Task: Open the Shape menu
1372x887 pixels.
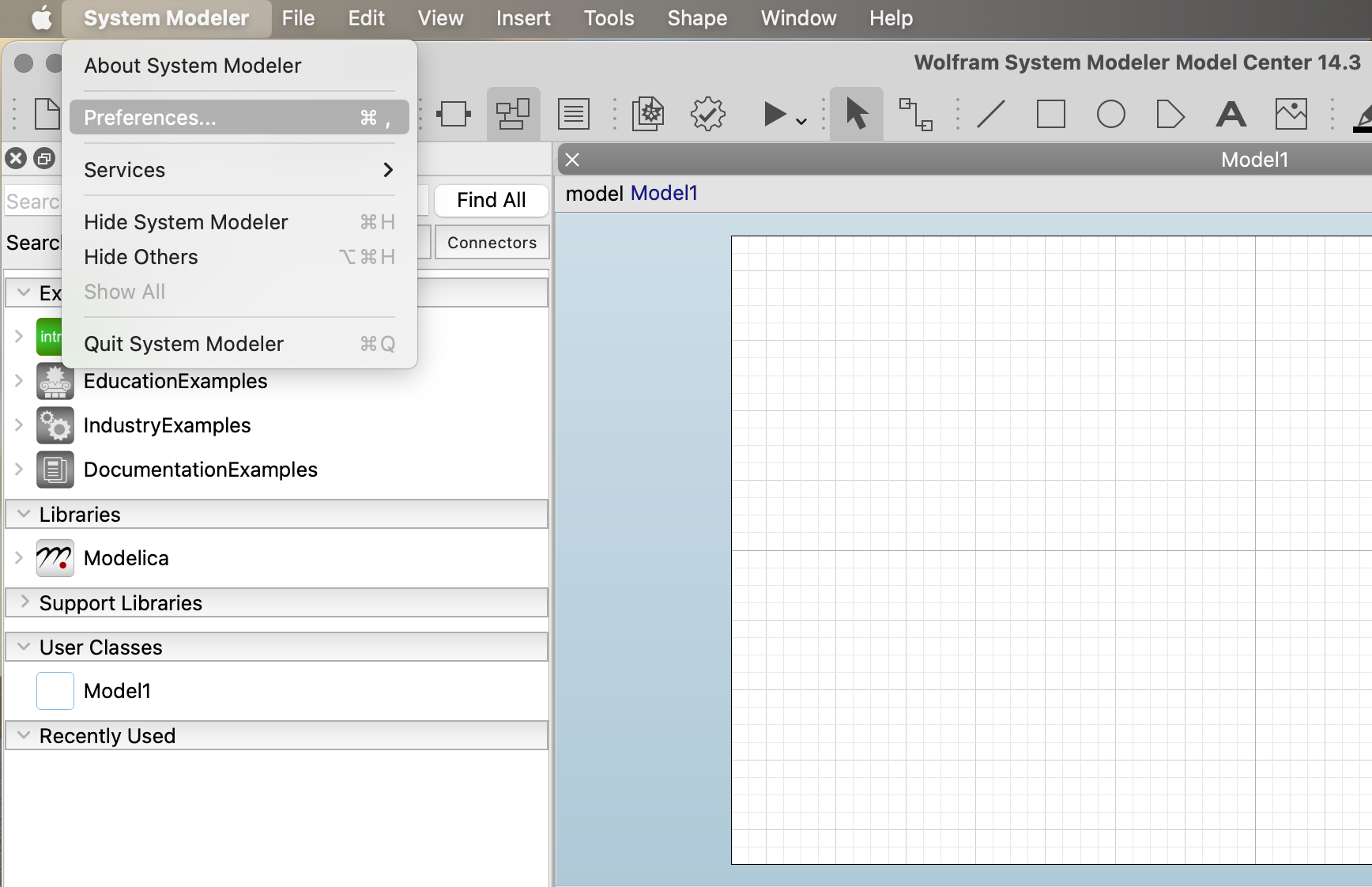Action: [697, 17]
